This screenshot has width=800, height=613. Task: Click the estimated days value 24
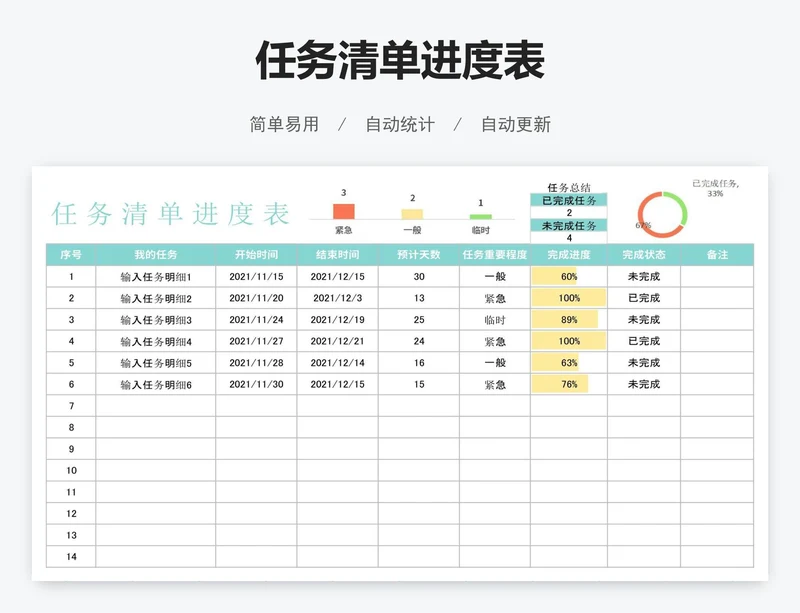419,341
